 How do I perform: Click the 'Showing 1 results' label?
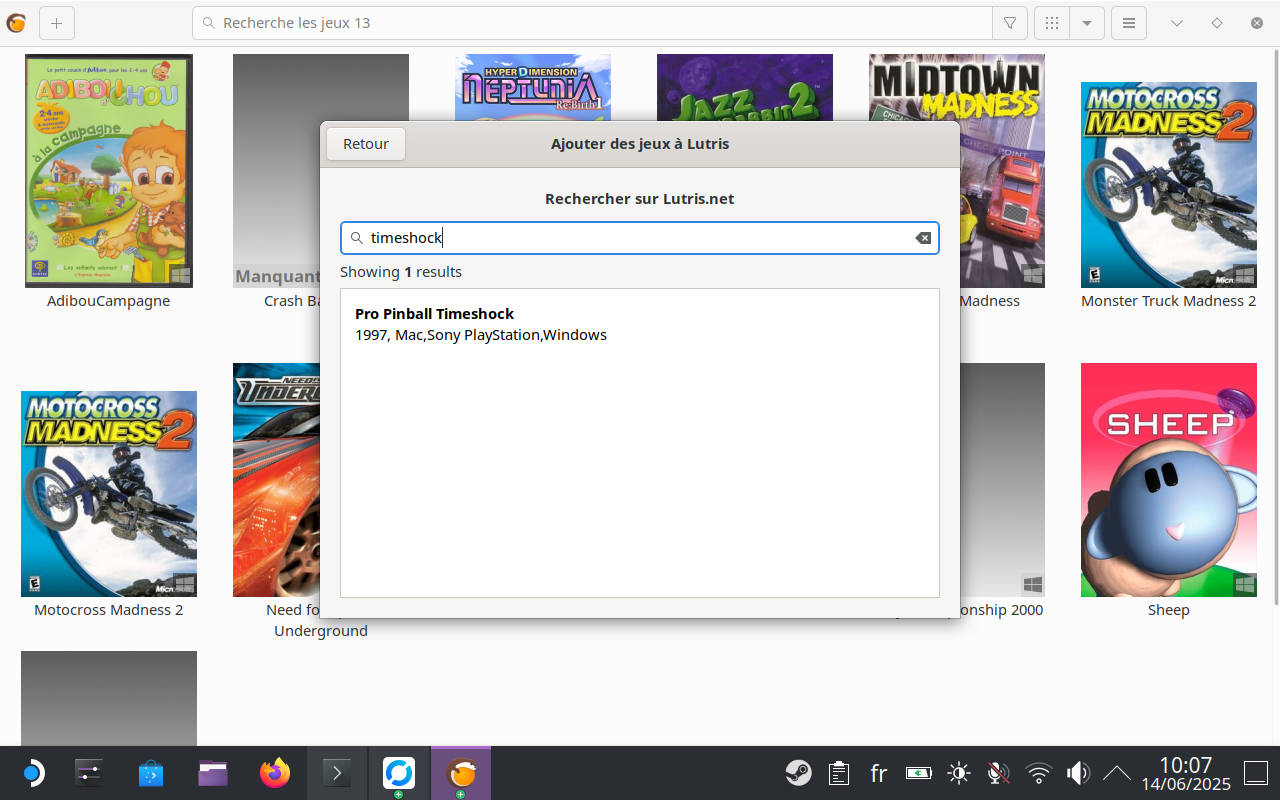tap(401, 272)
